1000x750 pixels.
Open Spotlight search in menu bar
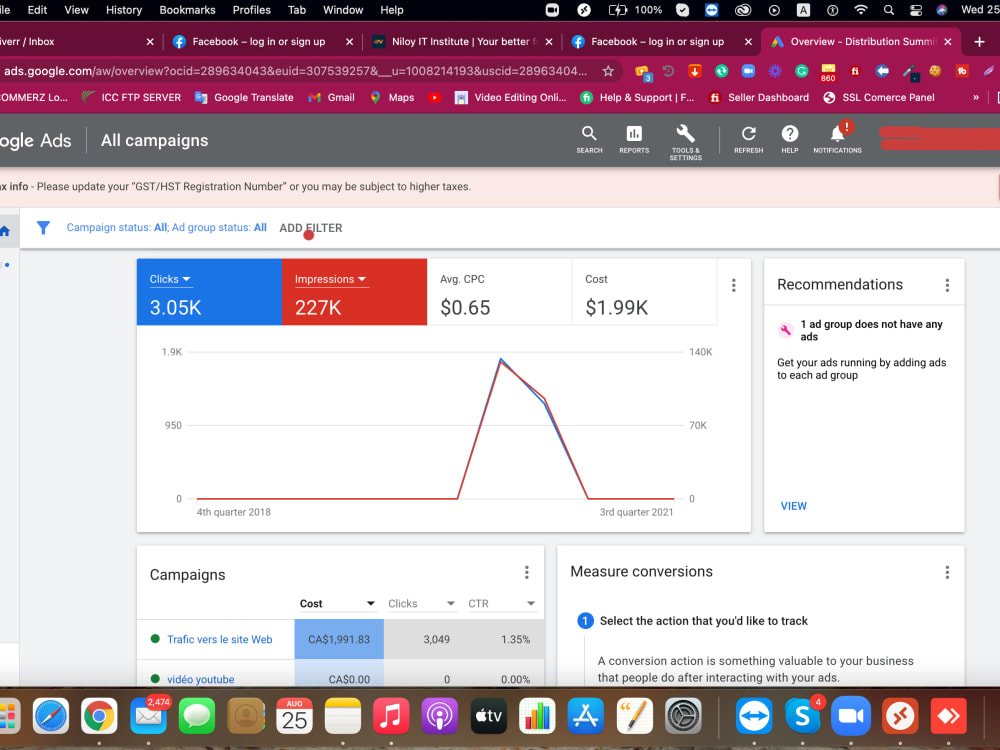click(x=888, y=10)
